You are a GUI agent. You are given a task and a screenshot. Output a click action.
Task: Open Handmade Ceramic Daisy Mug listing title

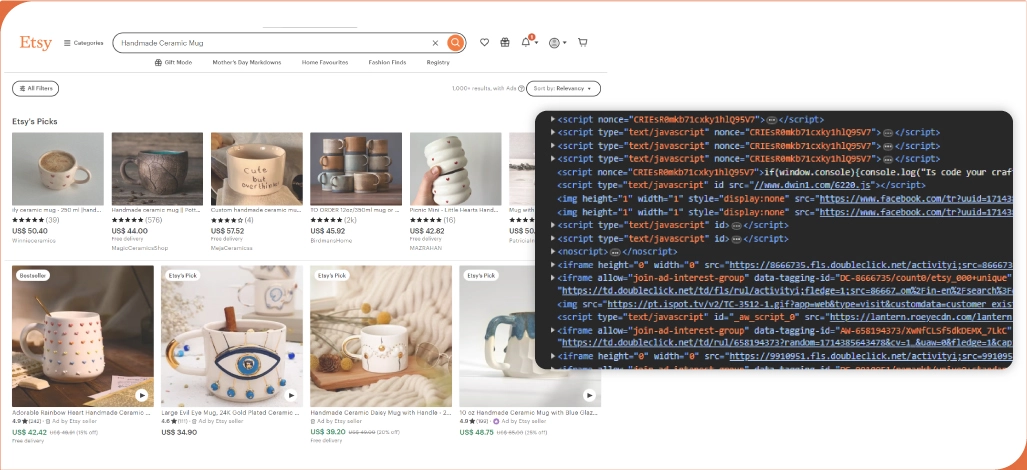click(x=381, y=413)
